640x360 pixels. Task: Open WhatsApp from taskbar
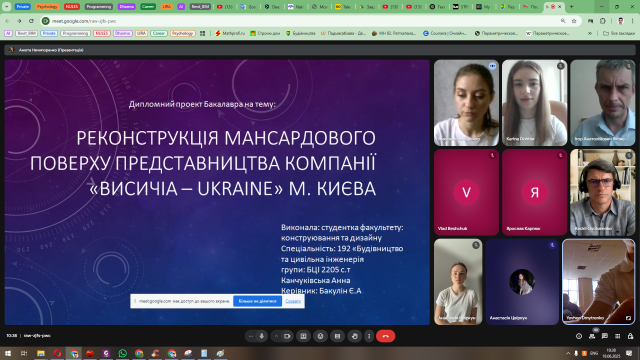[x=122, y=353]
